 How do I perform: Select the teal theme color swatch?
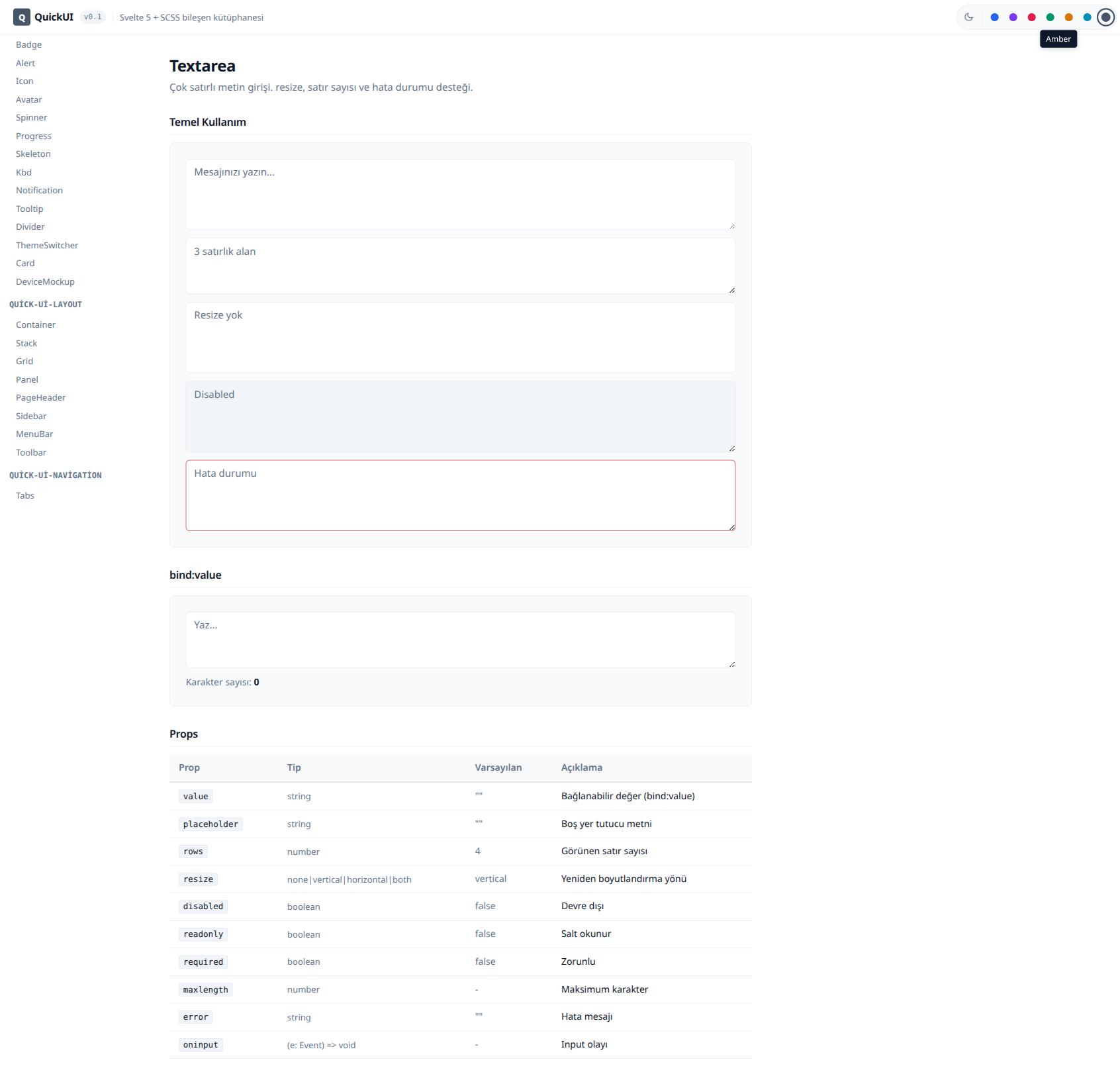tap(1087, 17)
